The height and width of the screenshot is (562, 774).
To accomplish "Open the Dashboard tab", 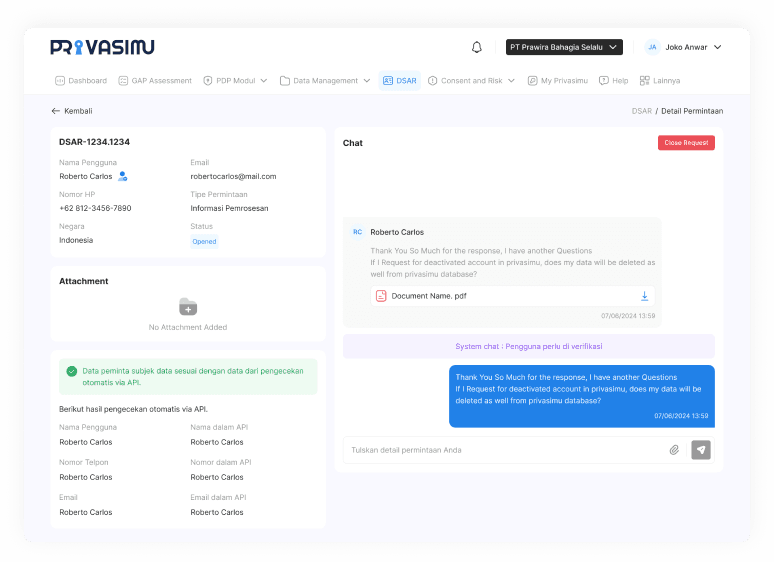I will click(x=80, y=80).
